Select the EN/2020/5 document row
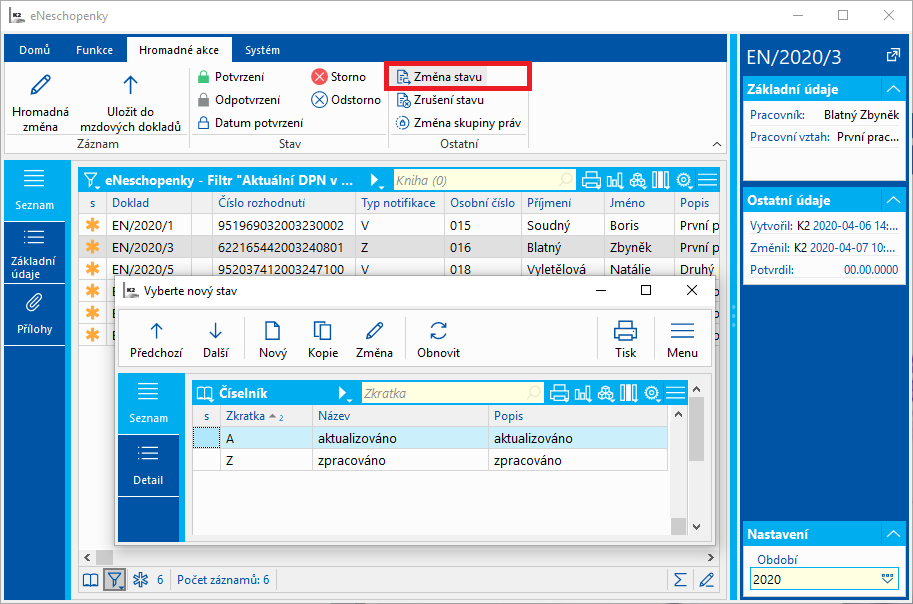Viewport: 913px width, 604px height. tap(399, 269)
